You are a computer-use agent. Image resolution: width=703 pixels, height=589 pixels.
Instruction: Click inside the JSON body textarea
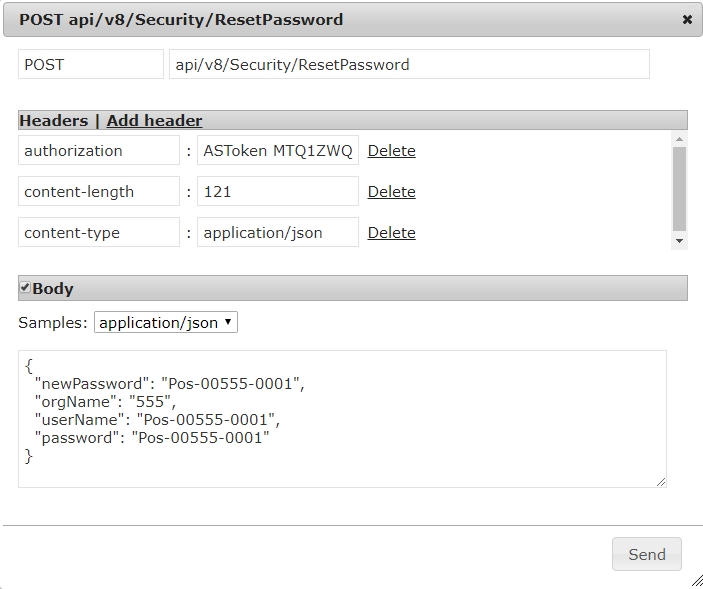(x=342, y=419)
